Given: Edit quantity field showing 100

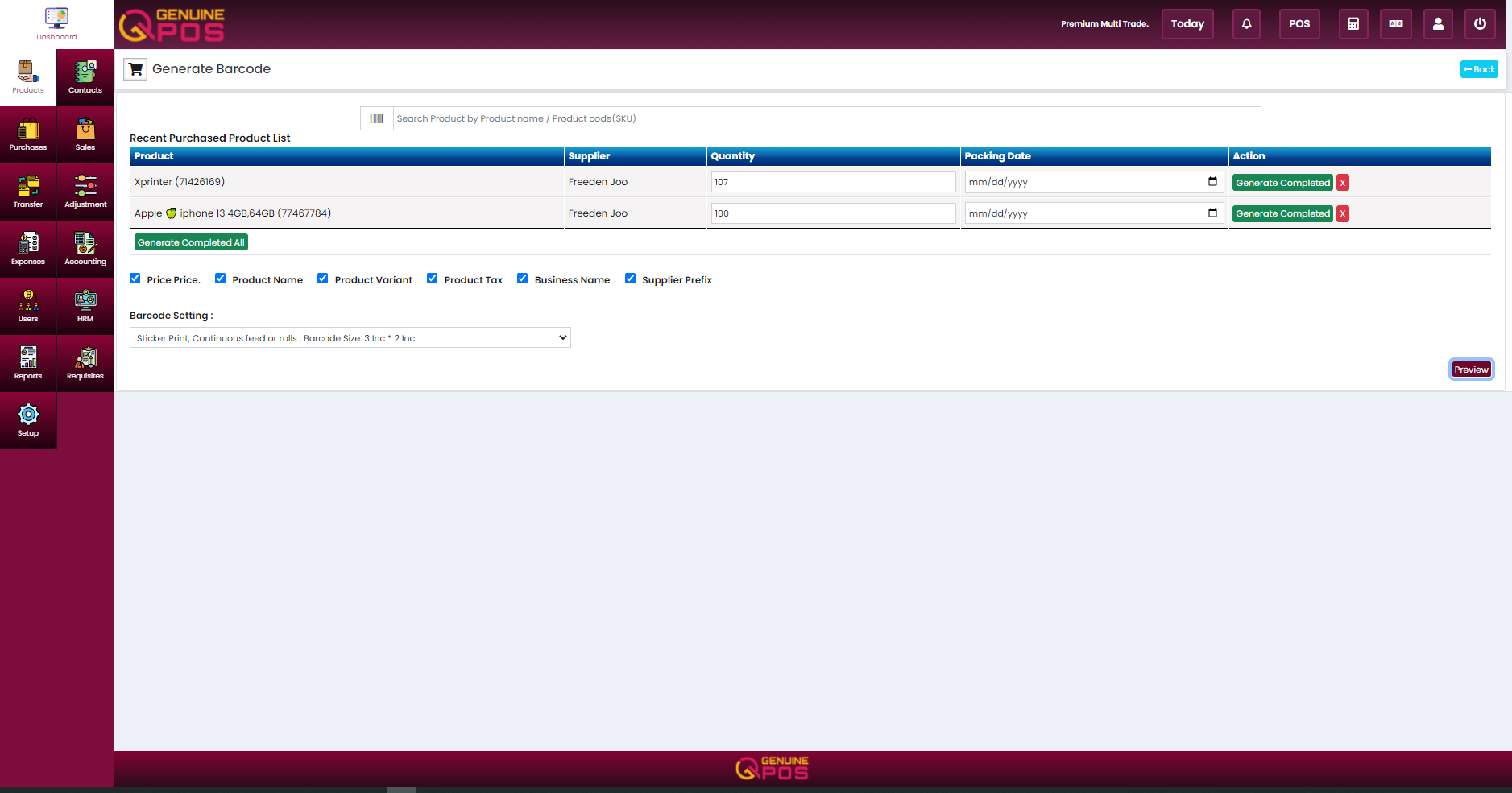Looking at the screenshot, I should point(833,213).
